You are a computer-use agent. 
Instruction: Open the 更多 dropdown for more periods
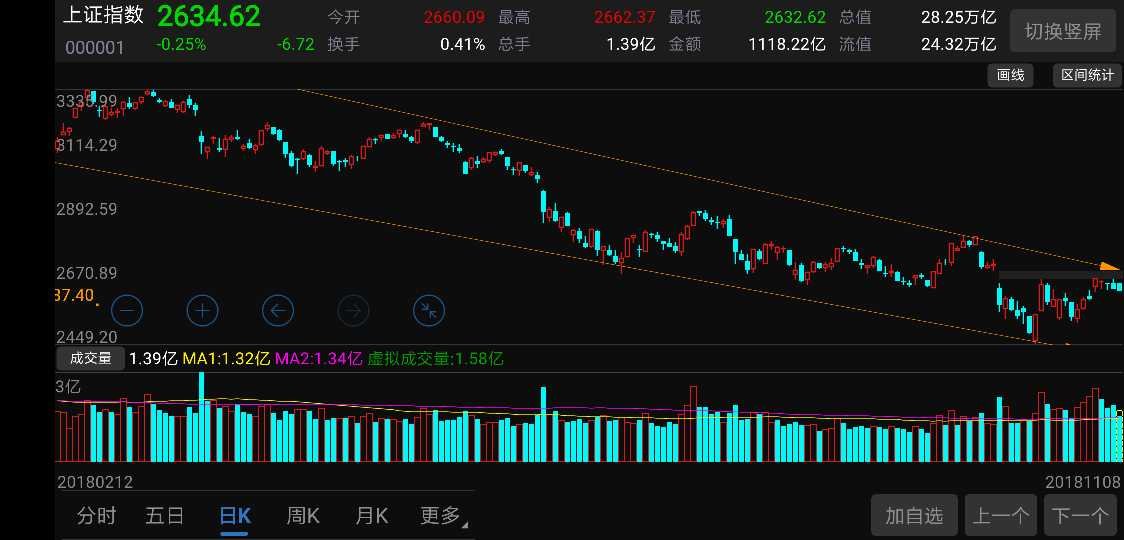point(442,516)
